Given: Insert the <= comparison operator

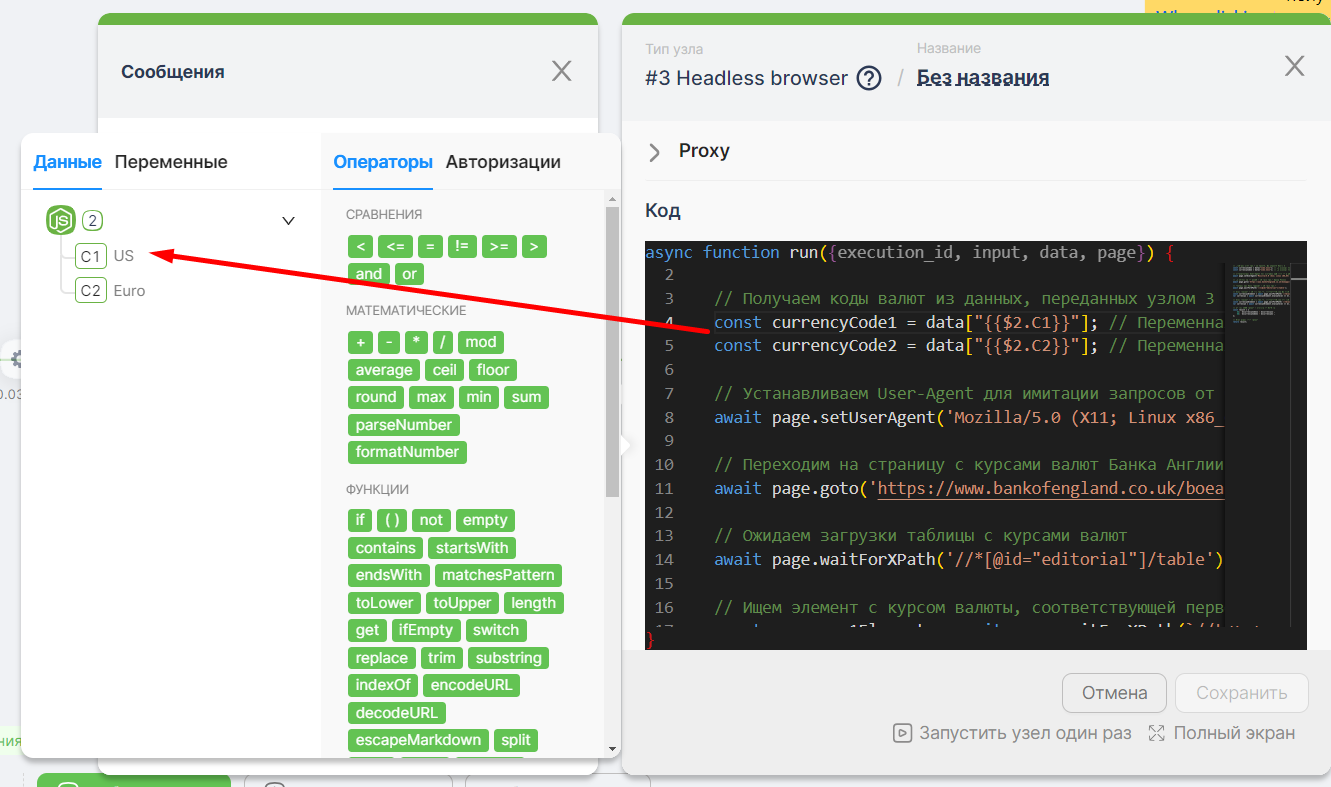Looking at the screenshot, I should pyautogui.click(x=394, y=247).
